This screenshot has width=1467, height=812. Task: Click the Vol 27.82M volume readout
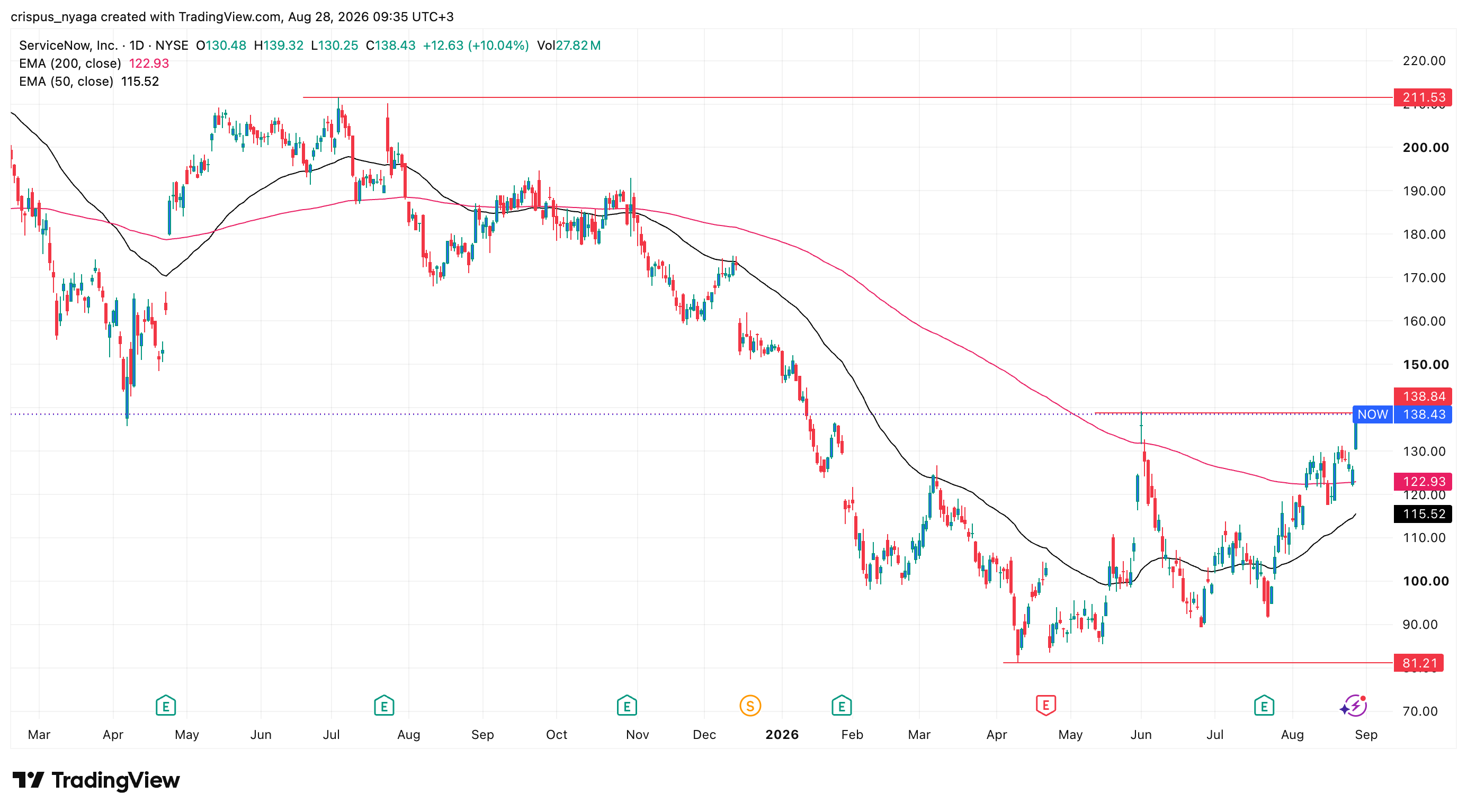point(569,46)
